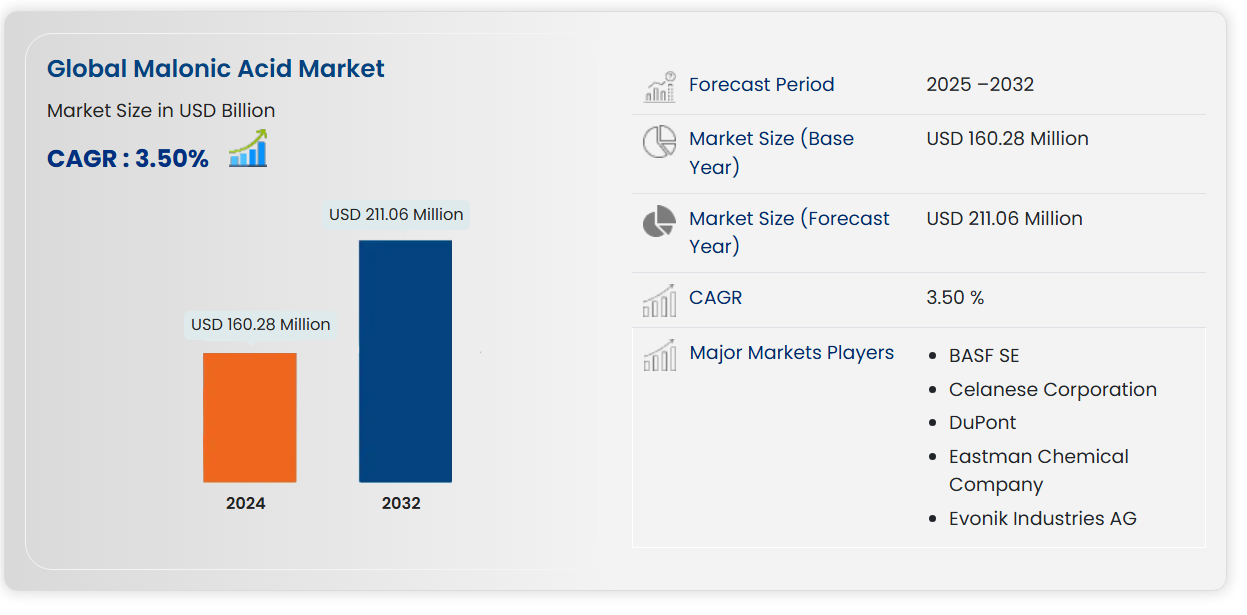Click the BASF SE list entry
Viewport: 1247px width, 615px height.
[984, 356]
